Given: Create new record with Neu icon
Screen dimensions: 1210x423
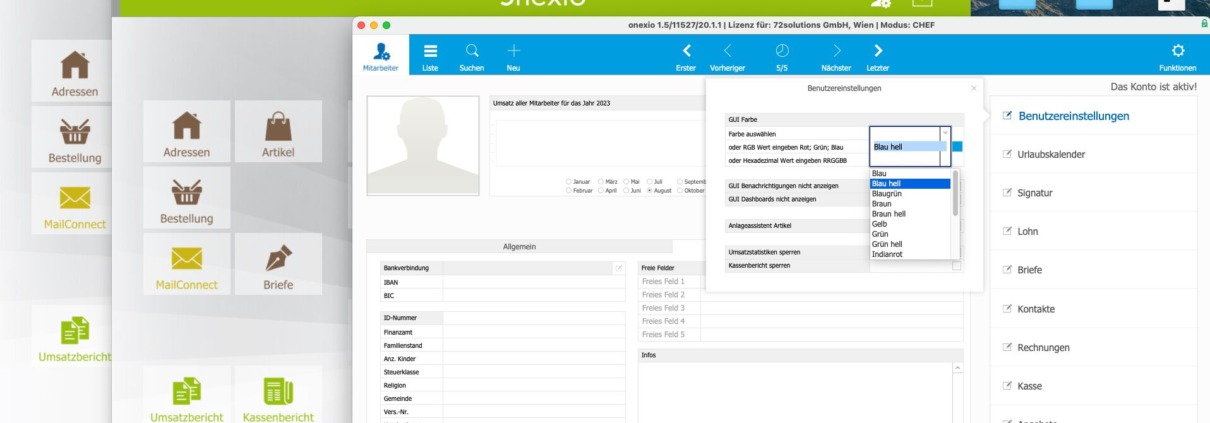Looking at the screenshot, I should click(513, 56).
